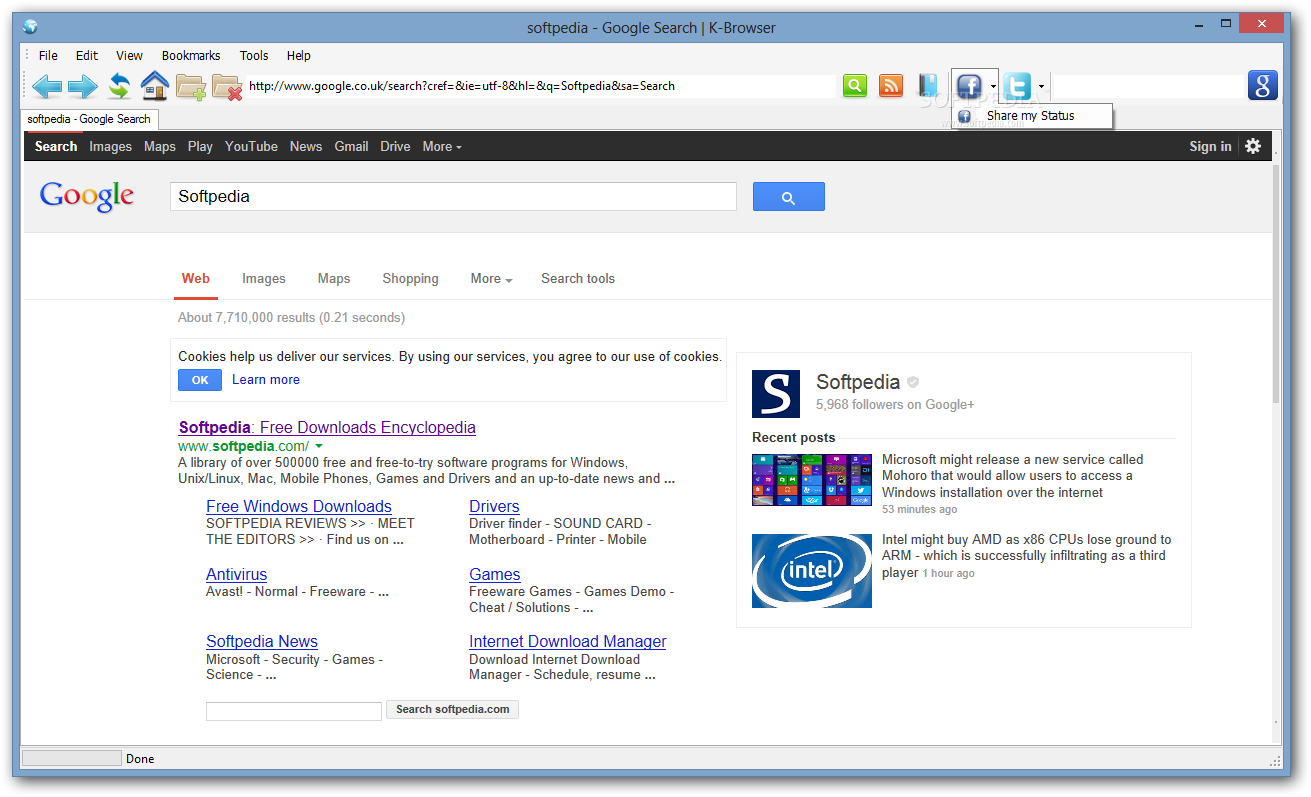1311x797 pixels.
Task: Open the Windows 8 post thumbnail
Action: [x=812, y=480]
